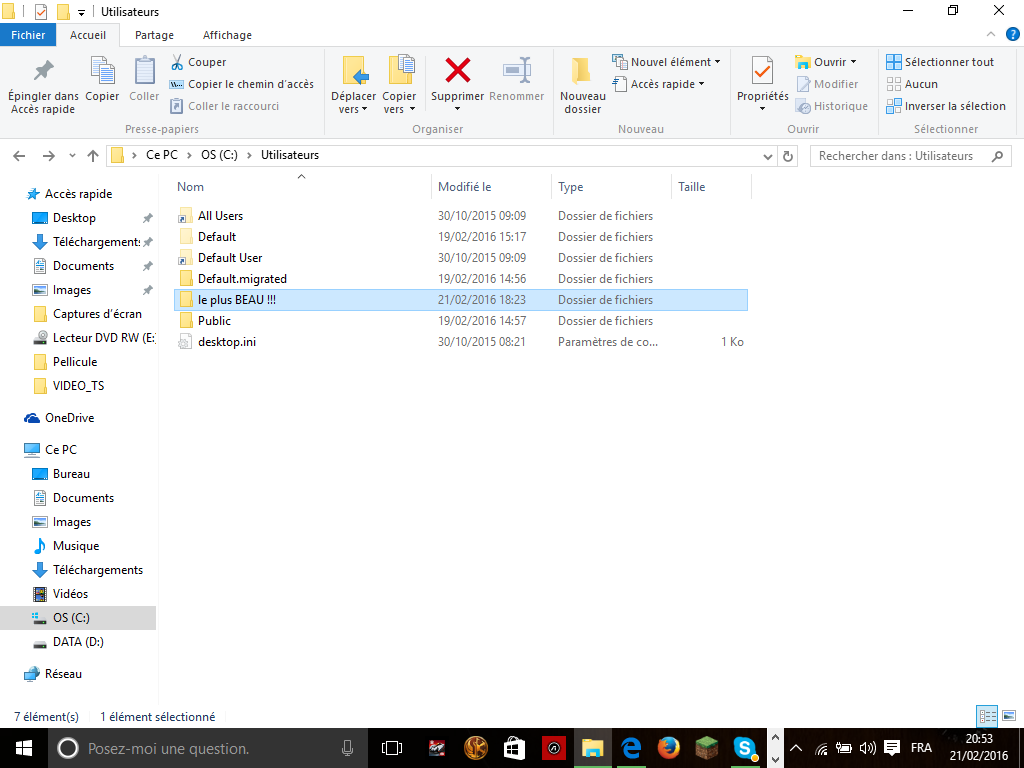Open Mozilla Firefox from the taskbar
This screenshot has height=768, width=1024.
tap(668, 748)
